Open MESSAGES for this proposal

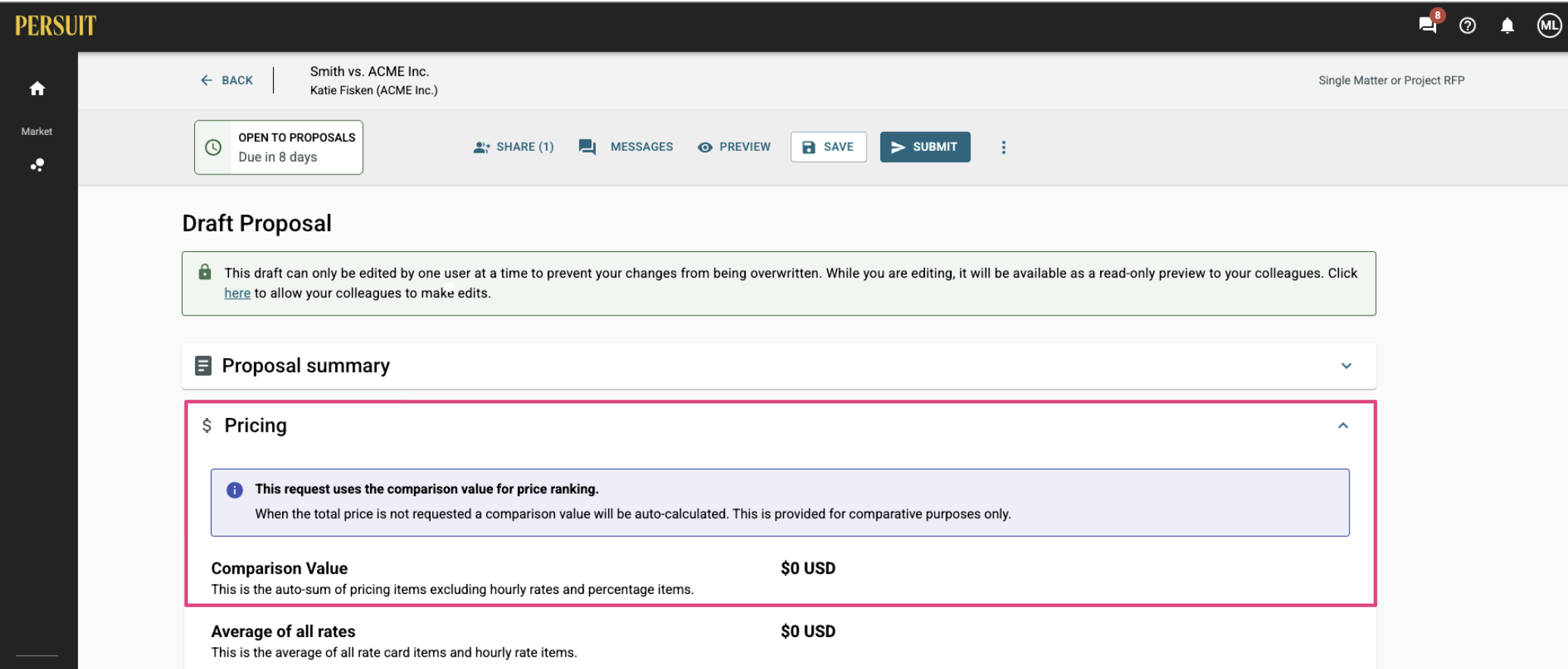626,147
